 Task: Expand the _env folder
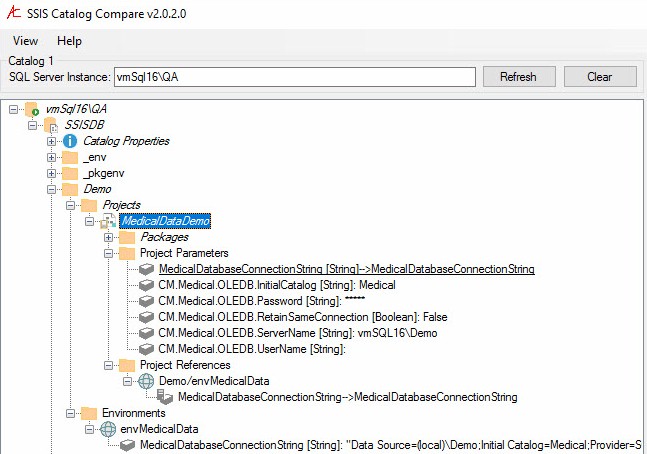51,157
